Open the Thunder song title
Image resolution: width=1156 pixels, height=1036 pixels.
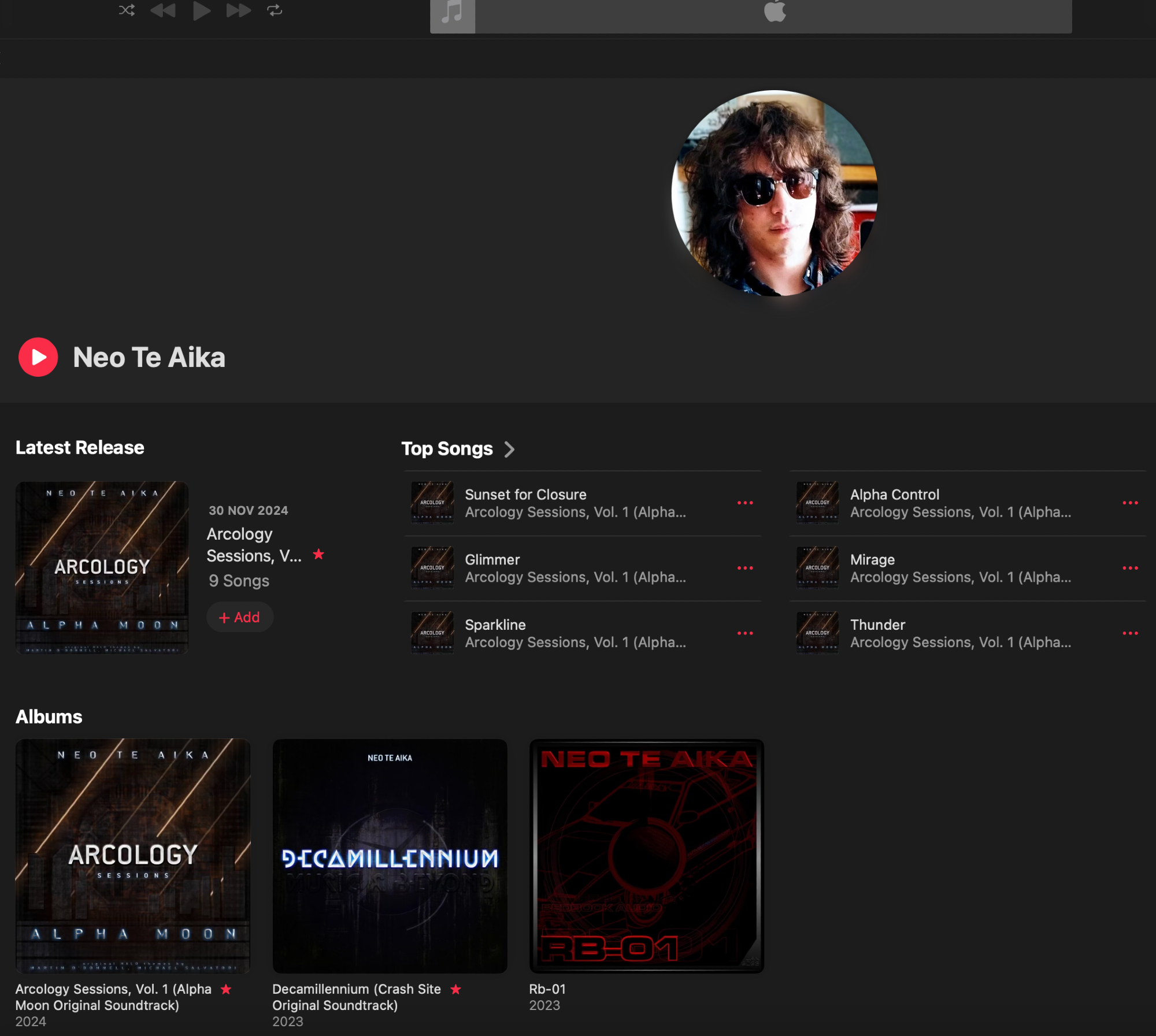(x=877, y=625)
